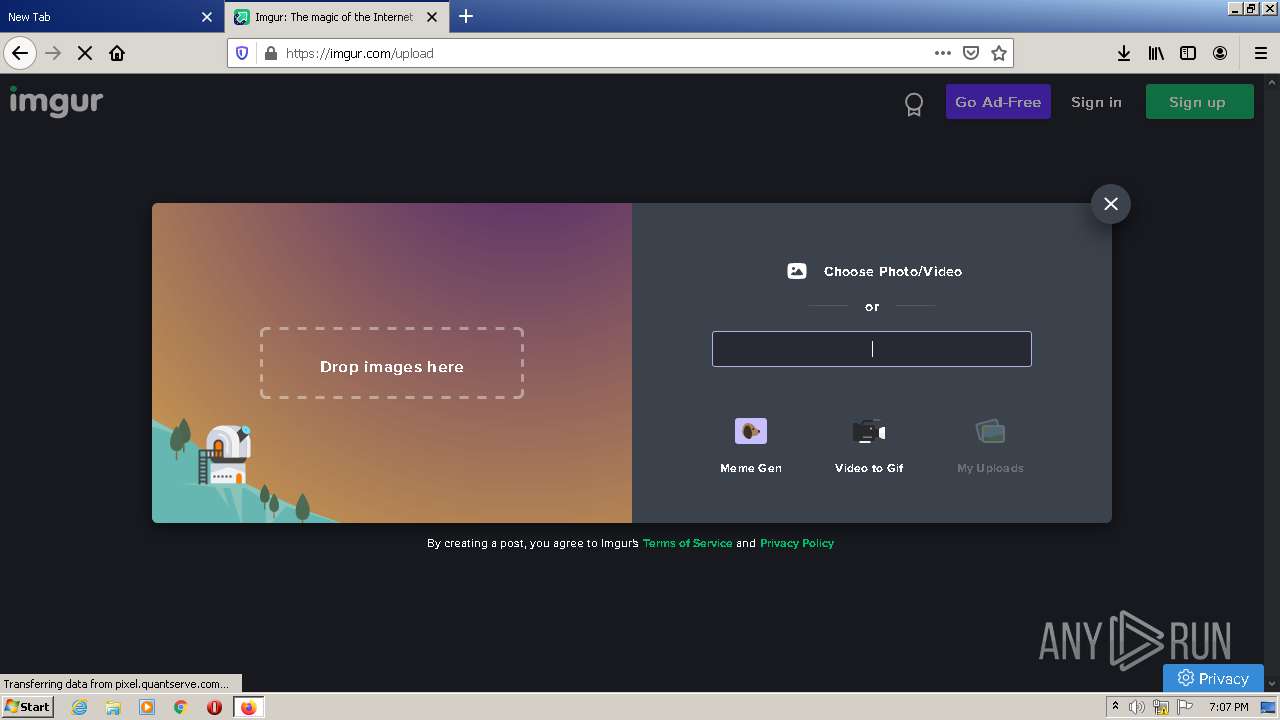Screen dimensions: 1280x720
Task: Stop loading the page with X button
Action: tap(85, 53)
